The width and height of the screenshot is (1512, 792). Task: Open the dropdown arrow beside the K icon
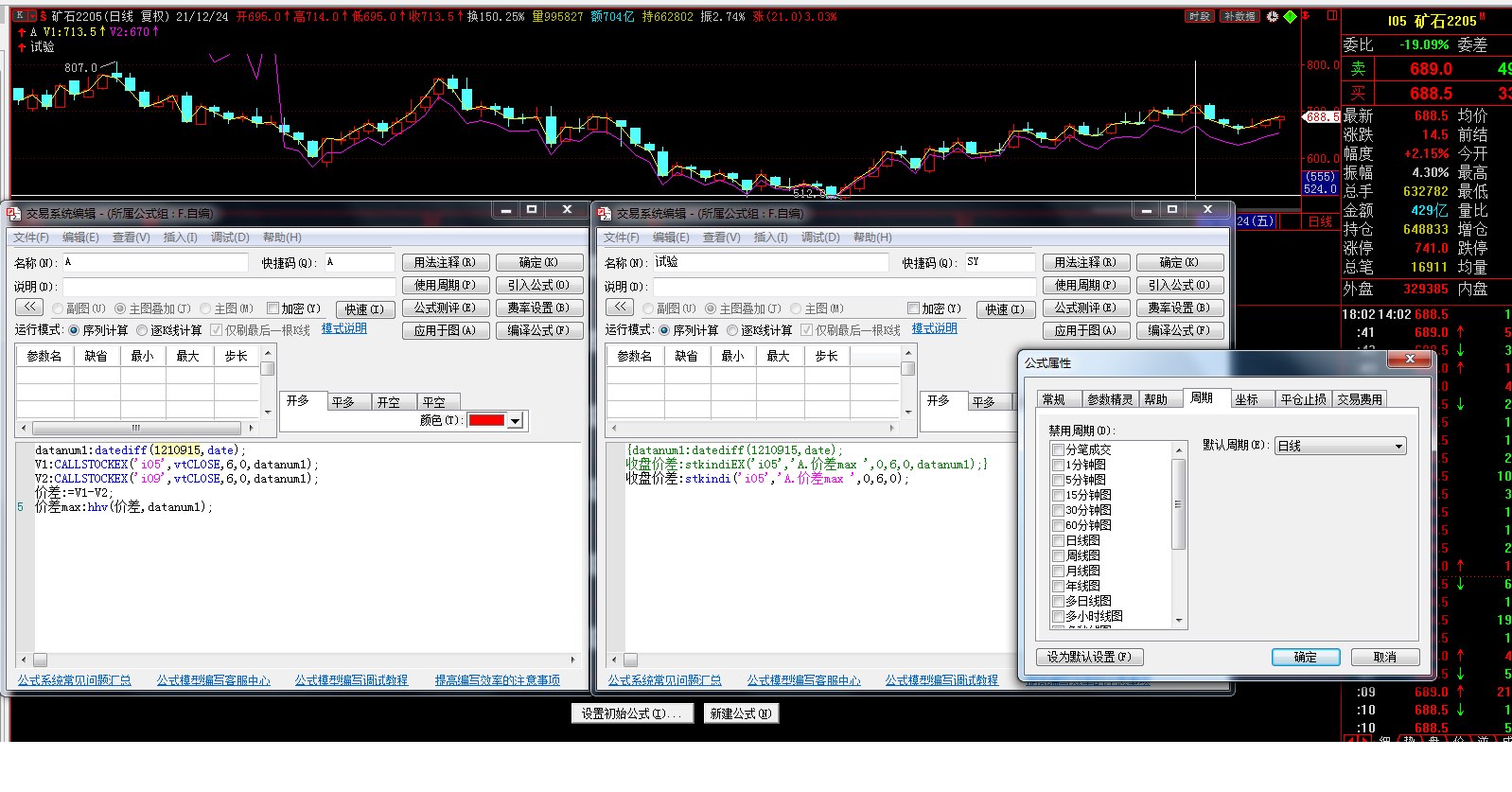coord(31,16)
